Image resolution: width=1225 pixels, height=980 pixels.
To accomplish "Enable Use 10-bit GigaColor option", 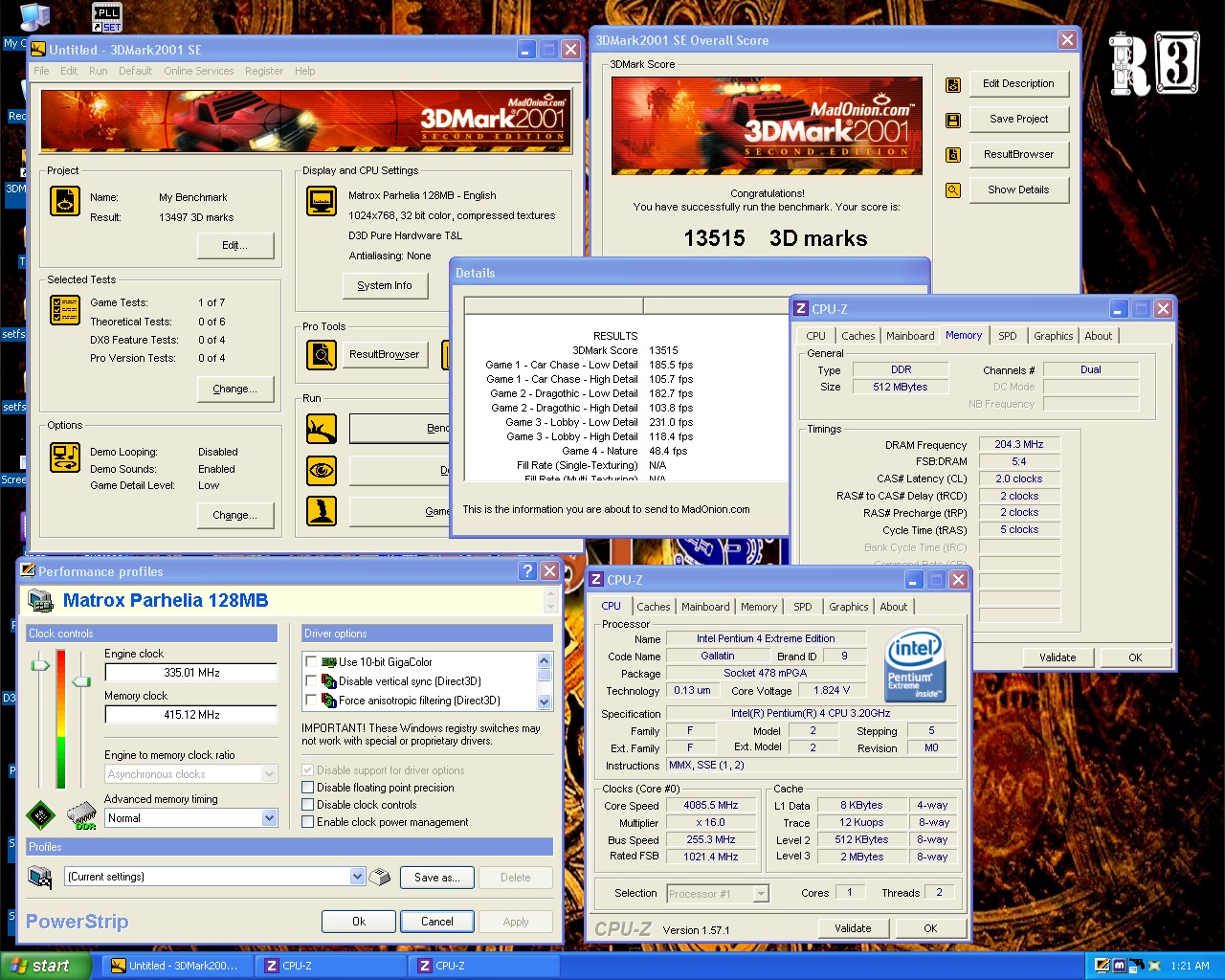I will click(x=311, y=661).
